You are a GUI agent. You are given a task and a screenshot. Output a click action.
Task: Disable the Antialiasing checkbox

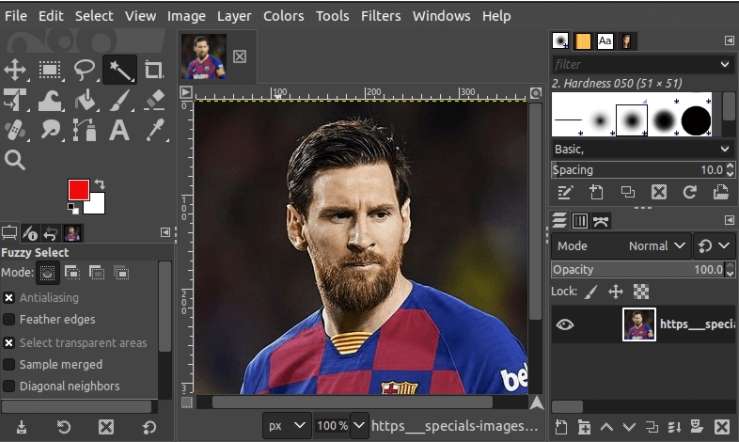coord(9,298)
